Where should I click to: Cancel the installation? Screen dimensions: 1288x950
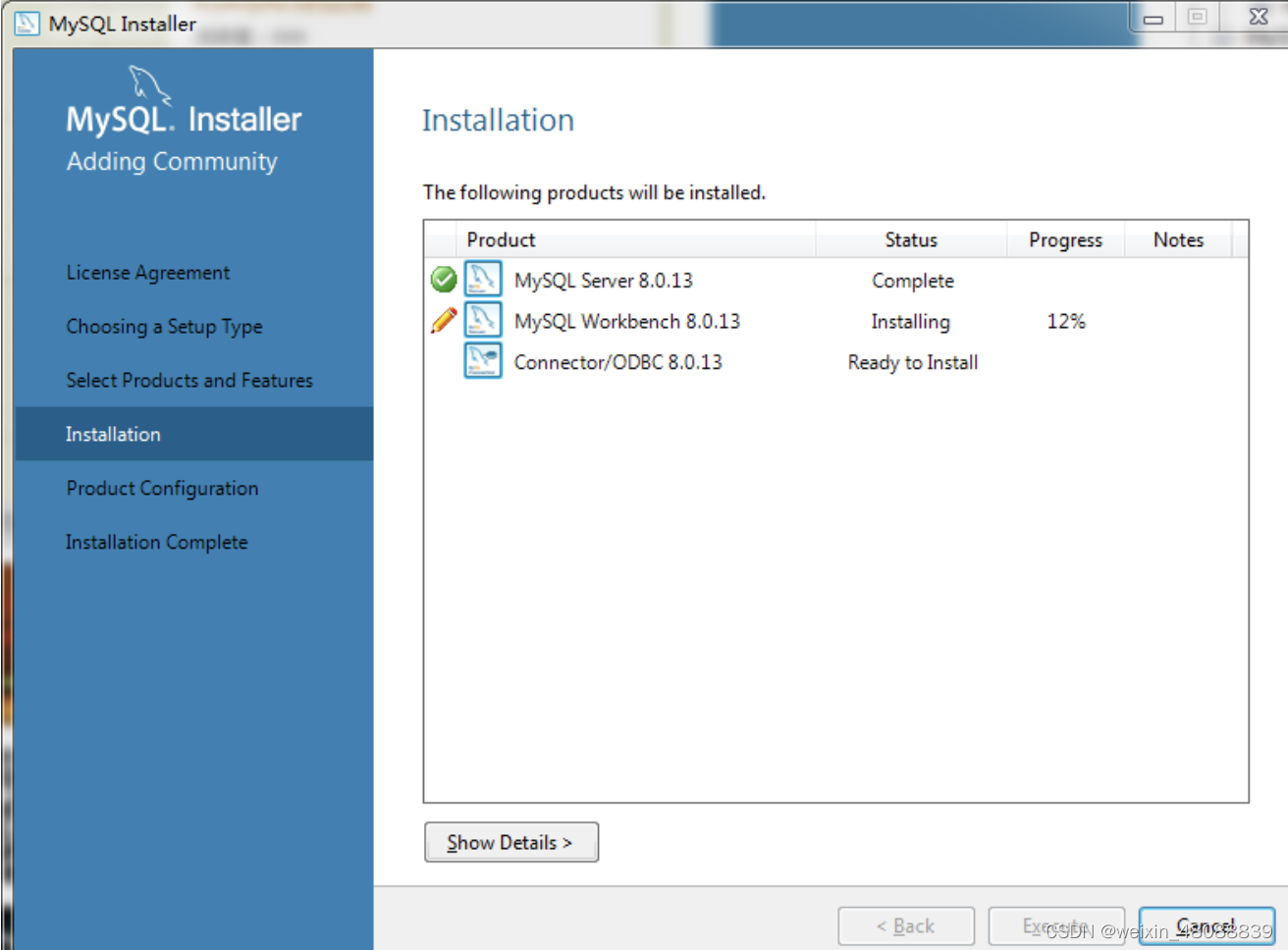pyautogui.click(x=1207, y=926)
